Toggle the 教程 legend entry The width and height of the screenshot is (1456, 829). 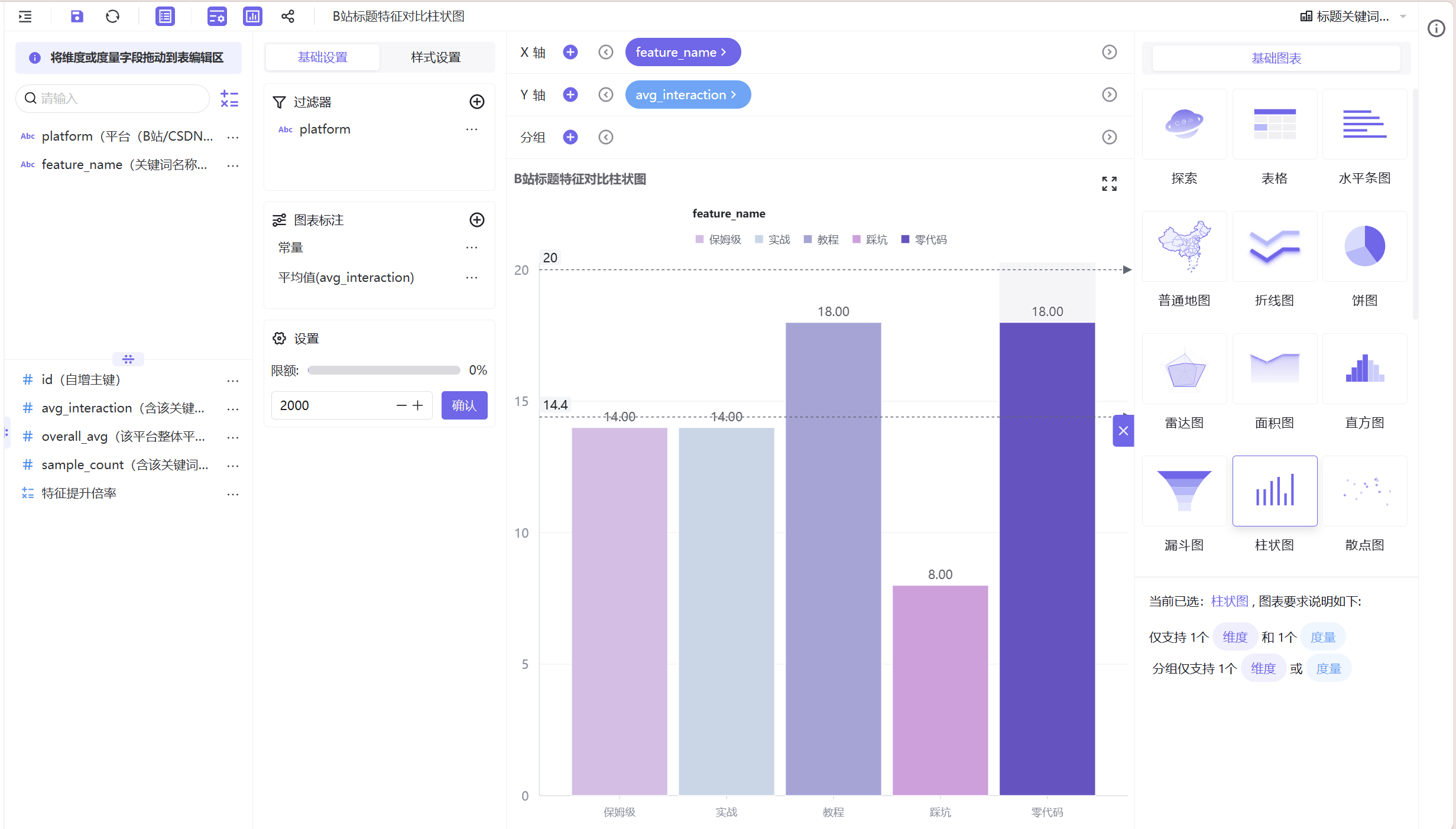[x=821, y=239]
